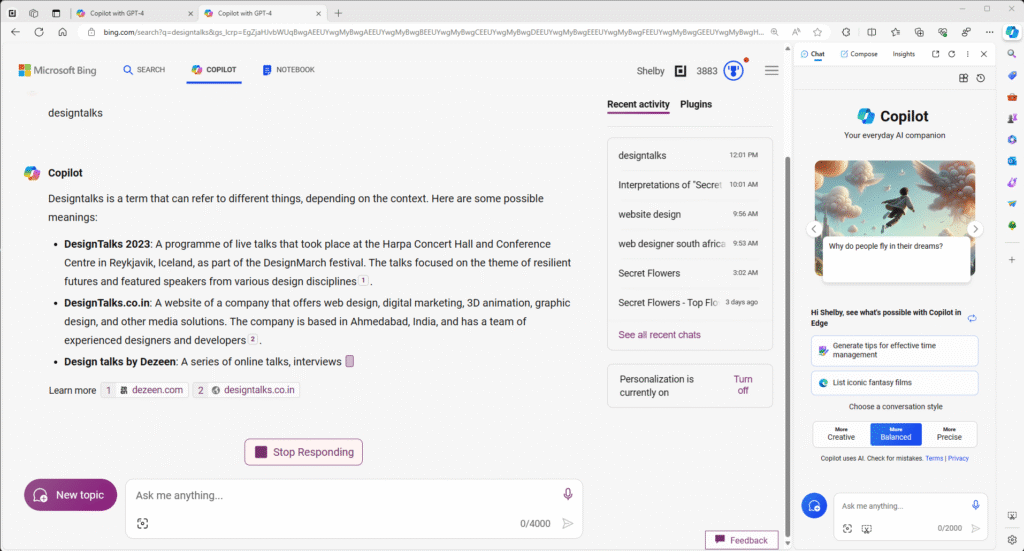Open the plugins grid icon in sidebar
The width and height of the screenshot is (1024, 551).
[963, 78]
